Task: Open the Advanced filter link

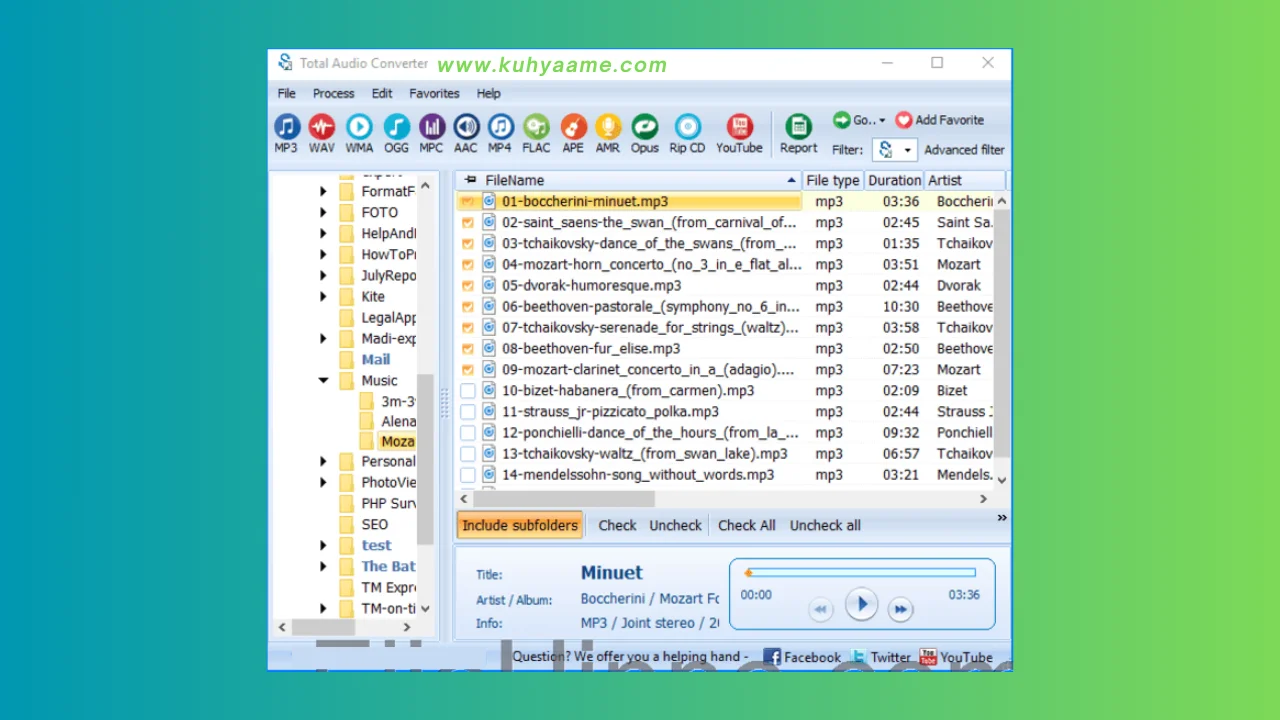Action: click(964, 150)
